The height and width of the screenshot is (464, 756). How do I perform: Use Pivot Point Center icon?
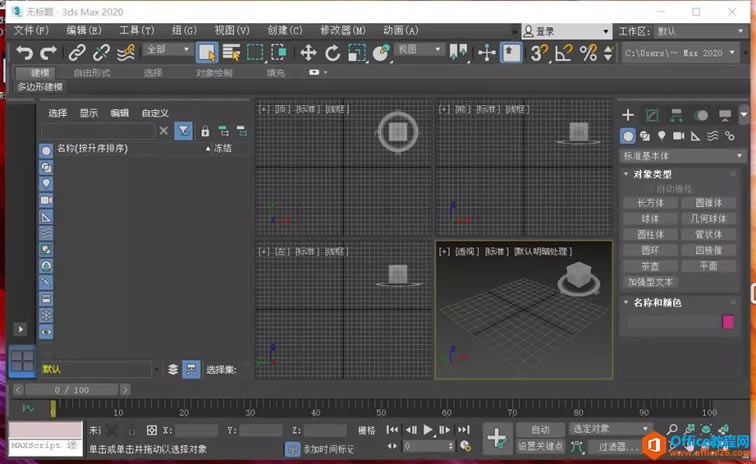[x=458, y=52]
